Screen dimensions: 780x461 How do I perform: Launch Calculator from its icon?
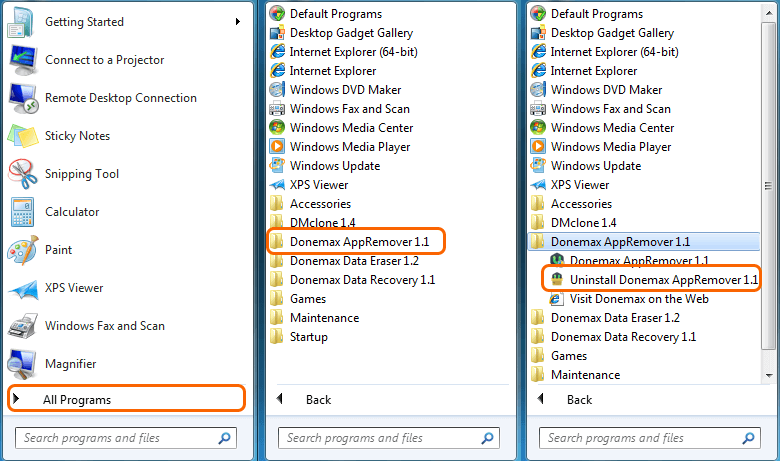point(22,212)
